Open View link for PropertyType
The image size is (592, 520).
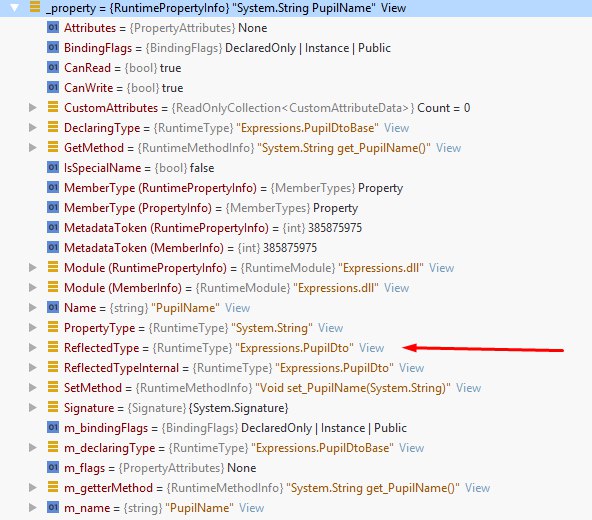pyautogui.click(x=330, y=328)
